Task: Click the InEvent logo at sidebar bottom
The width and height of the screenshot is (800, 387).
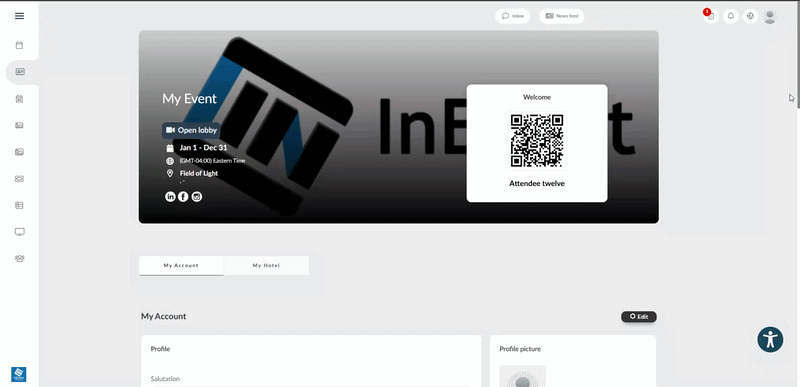Action: [x=19, y=374]
